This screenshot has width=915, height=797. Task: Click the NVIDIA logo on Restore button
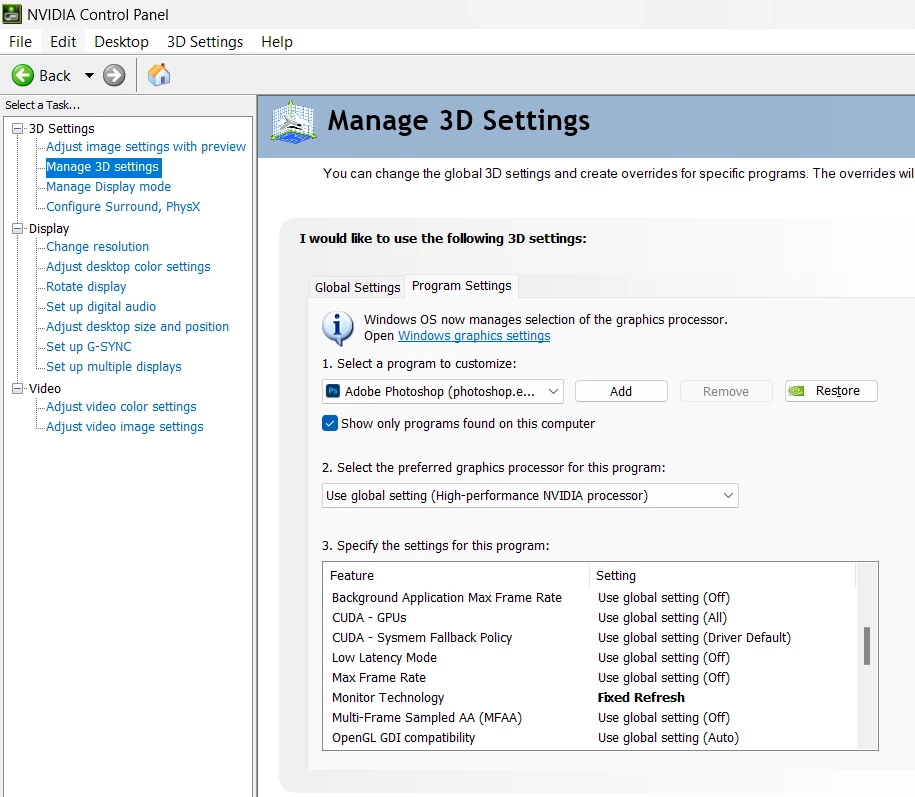796,391
